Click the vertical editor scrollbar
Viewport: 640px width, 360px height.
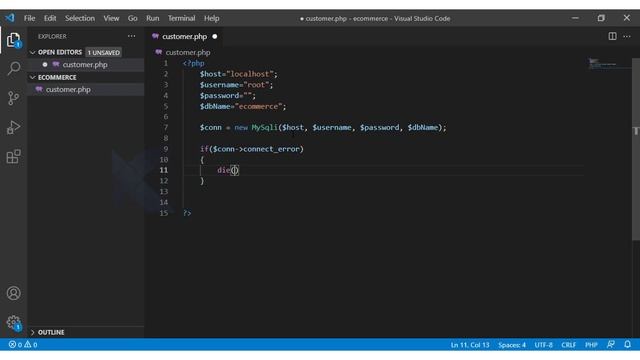point(636,149)
